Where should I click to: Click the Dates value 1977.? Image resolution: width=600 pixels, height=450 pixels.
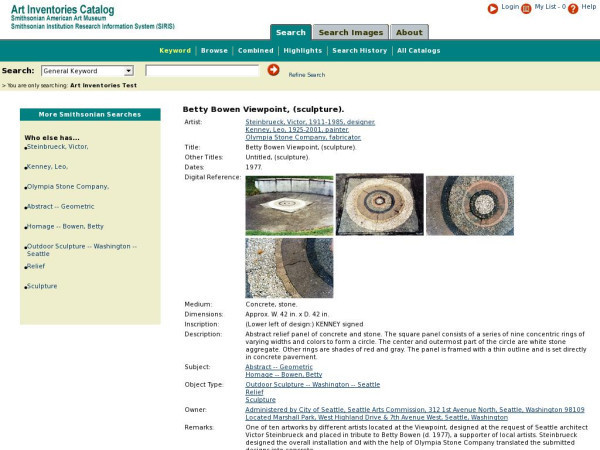[254, 167]
